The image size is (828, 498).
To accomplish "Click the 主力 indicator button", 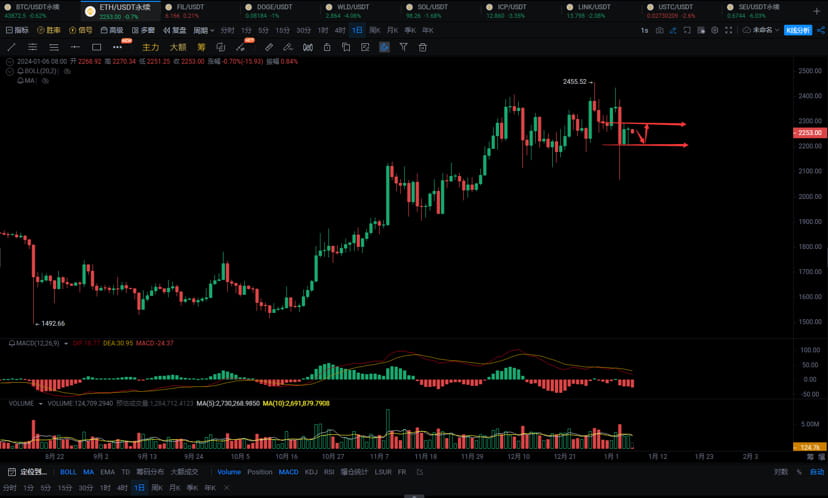I will [x=150, y=48].
